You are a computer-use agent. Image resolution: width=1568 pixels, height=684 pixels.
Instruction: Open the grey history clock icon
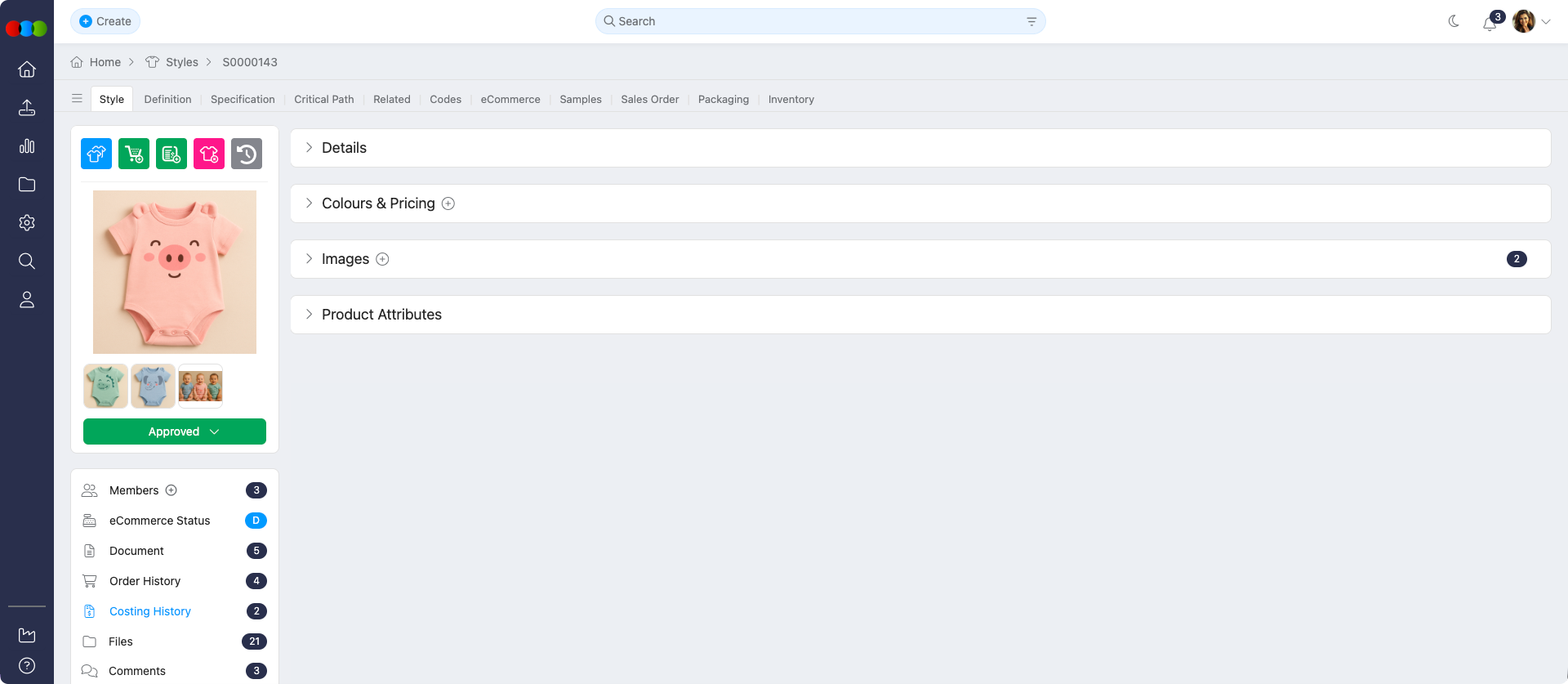(x=247, y=154)
